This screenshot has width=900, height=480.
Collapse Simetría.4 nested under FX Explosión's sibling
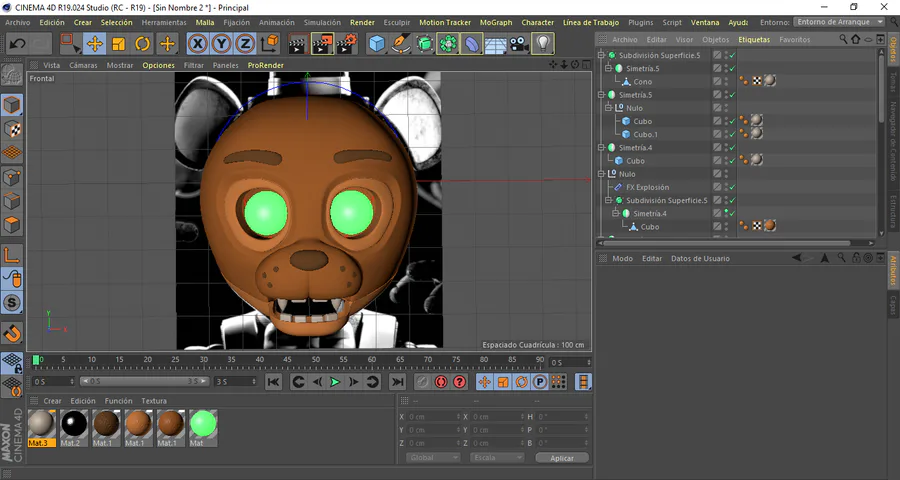click(616, 214)
